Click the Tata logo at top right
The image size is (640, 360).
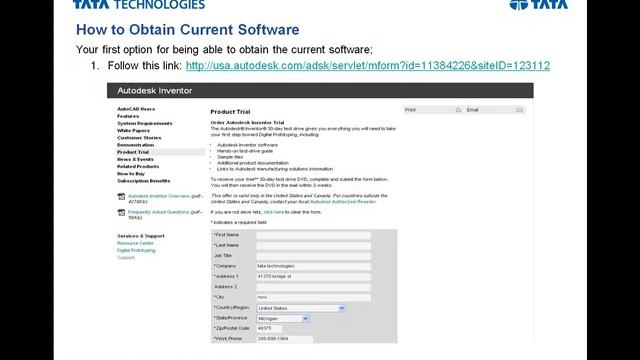(539, 5)
